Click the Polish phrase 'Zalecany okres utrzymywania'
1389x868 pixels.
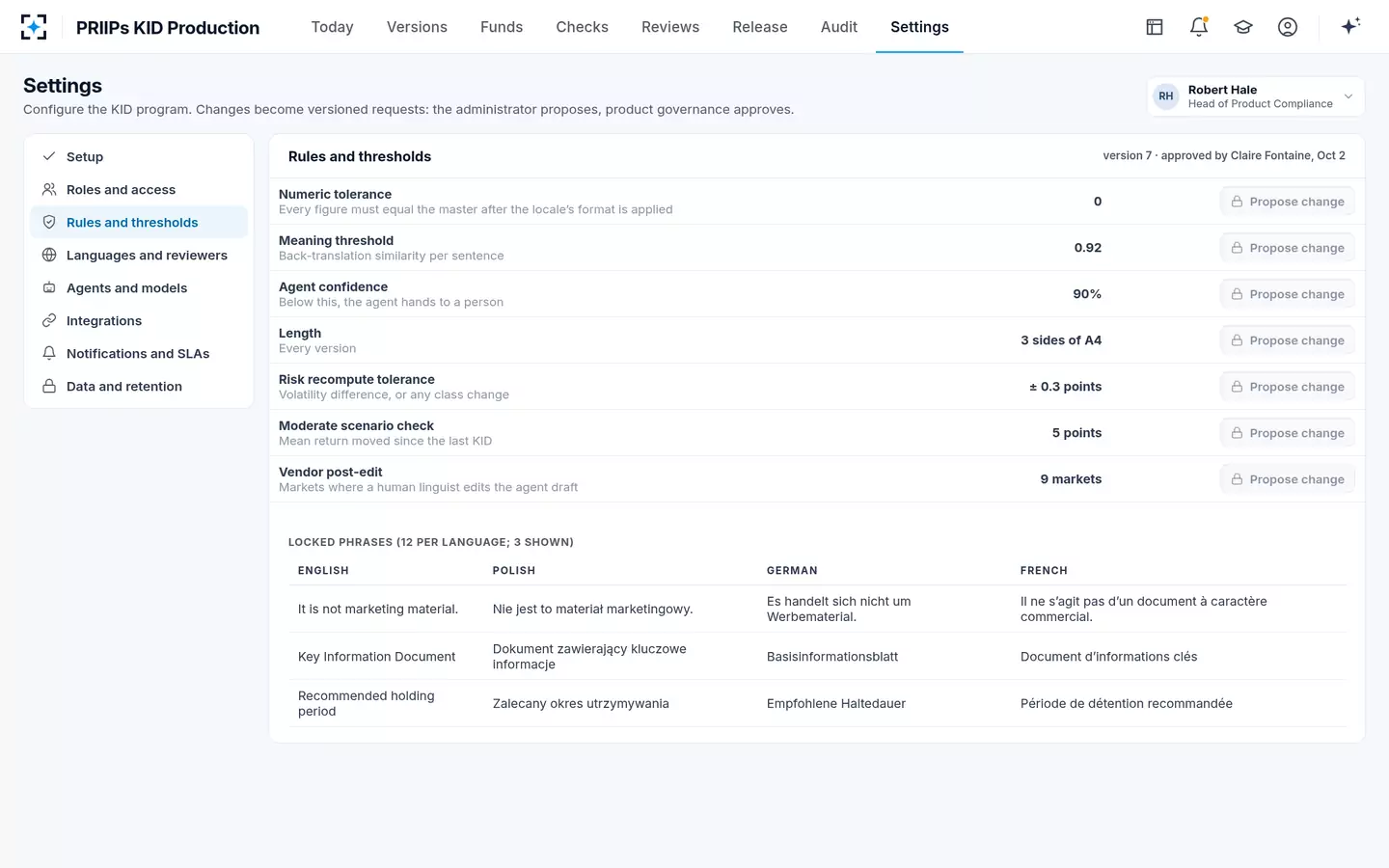(581, 703)
